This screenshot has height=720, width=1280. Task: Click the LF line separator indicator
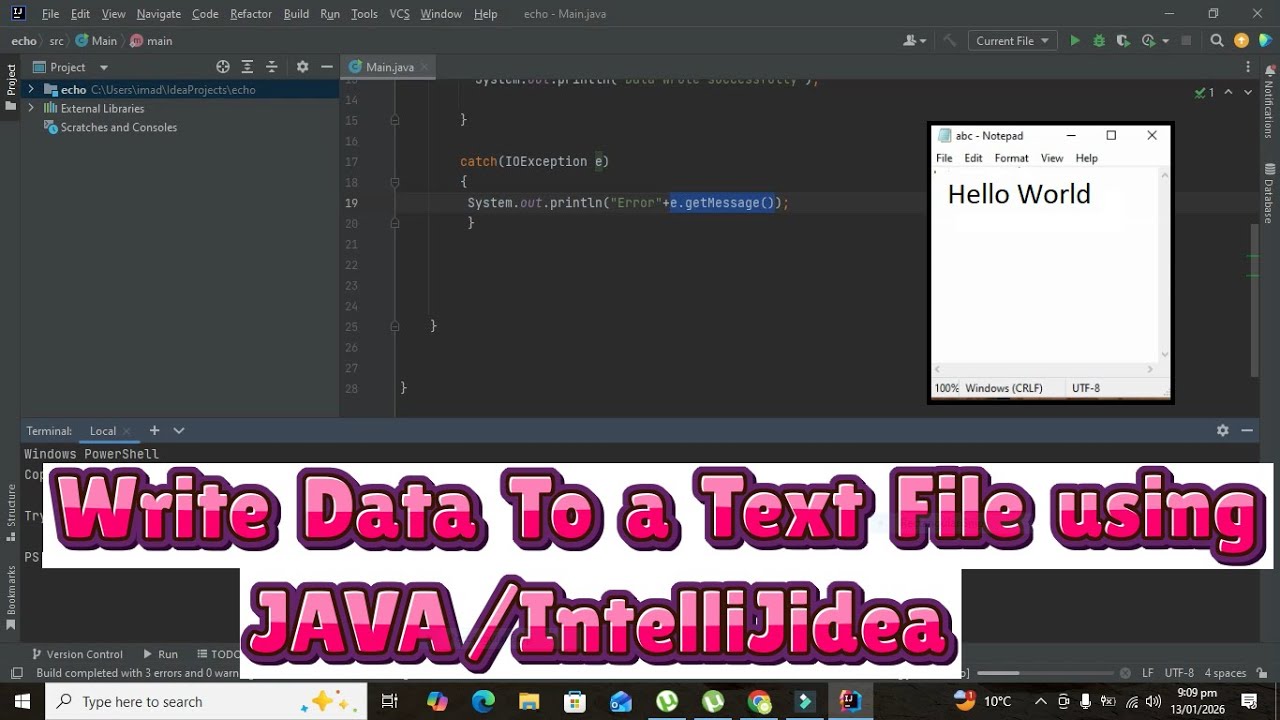point(1148,673)
